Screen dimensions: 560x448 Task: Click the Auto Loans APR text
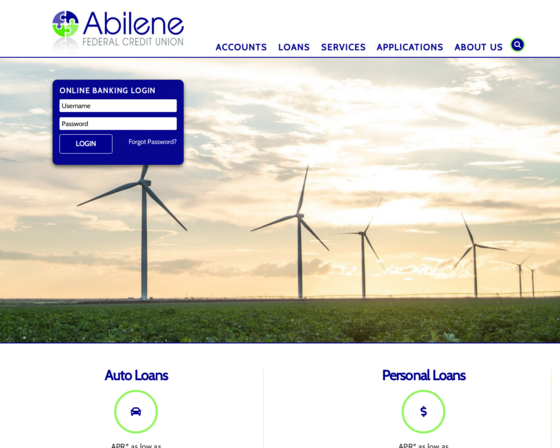(136, 445)
